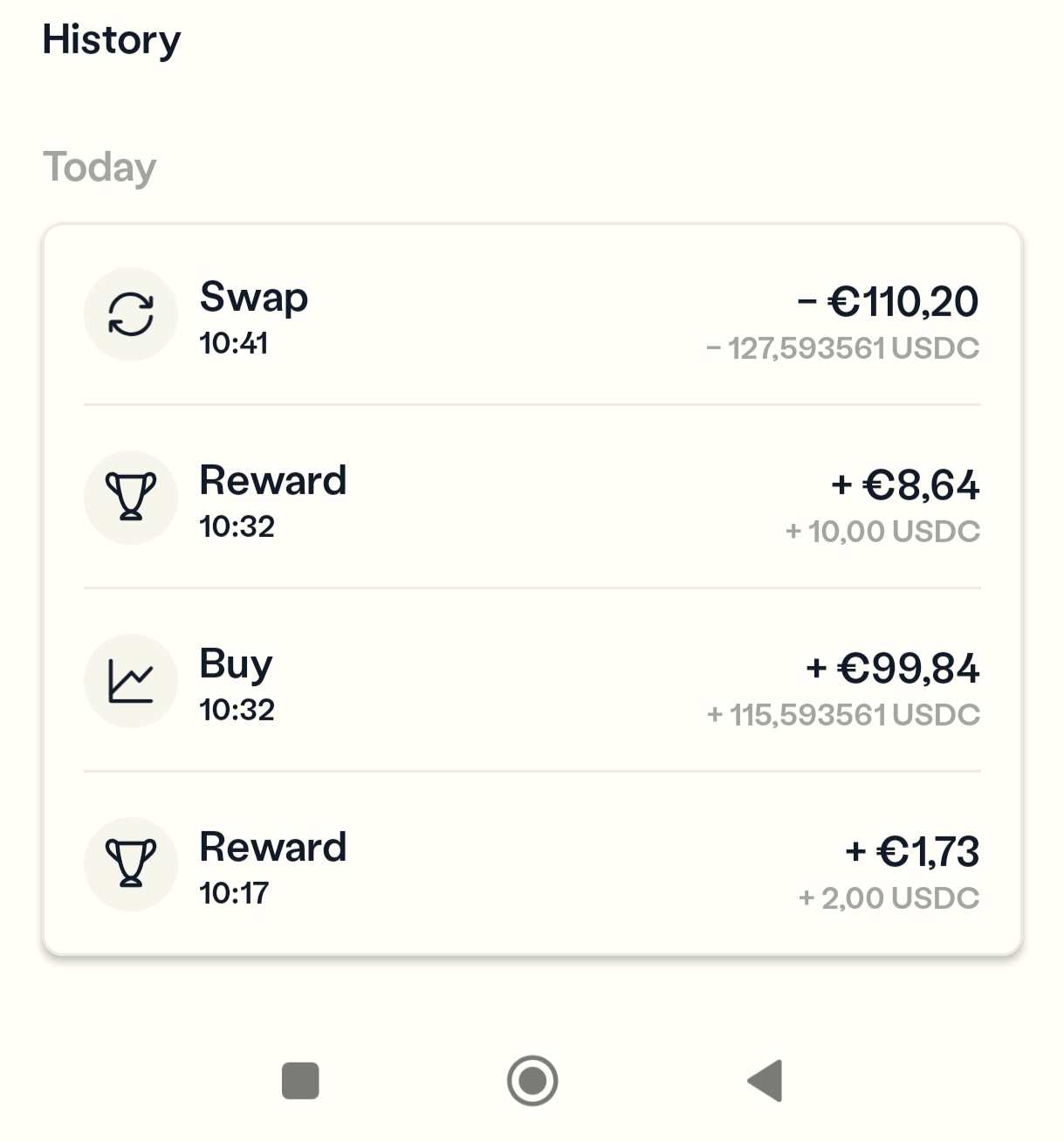Select the + €8,64 reward amount

pos(905,485)
